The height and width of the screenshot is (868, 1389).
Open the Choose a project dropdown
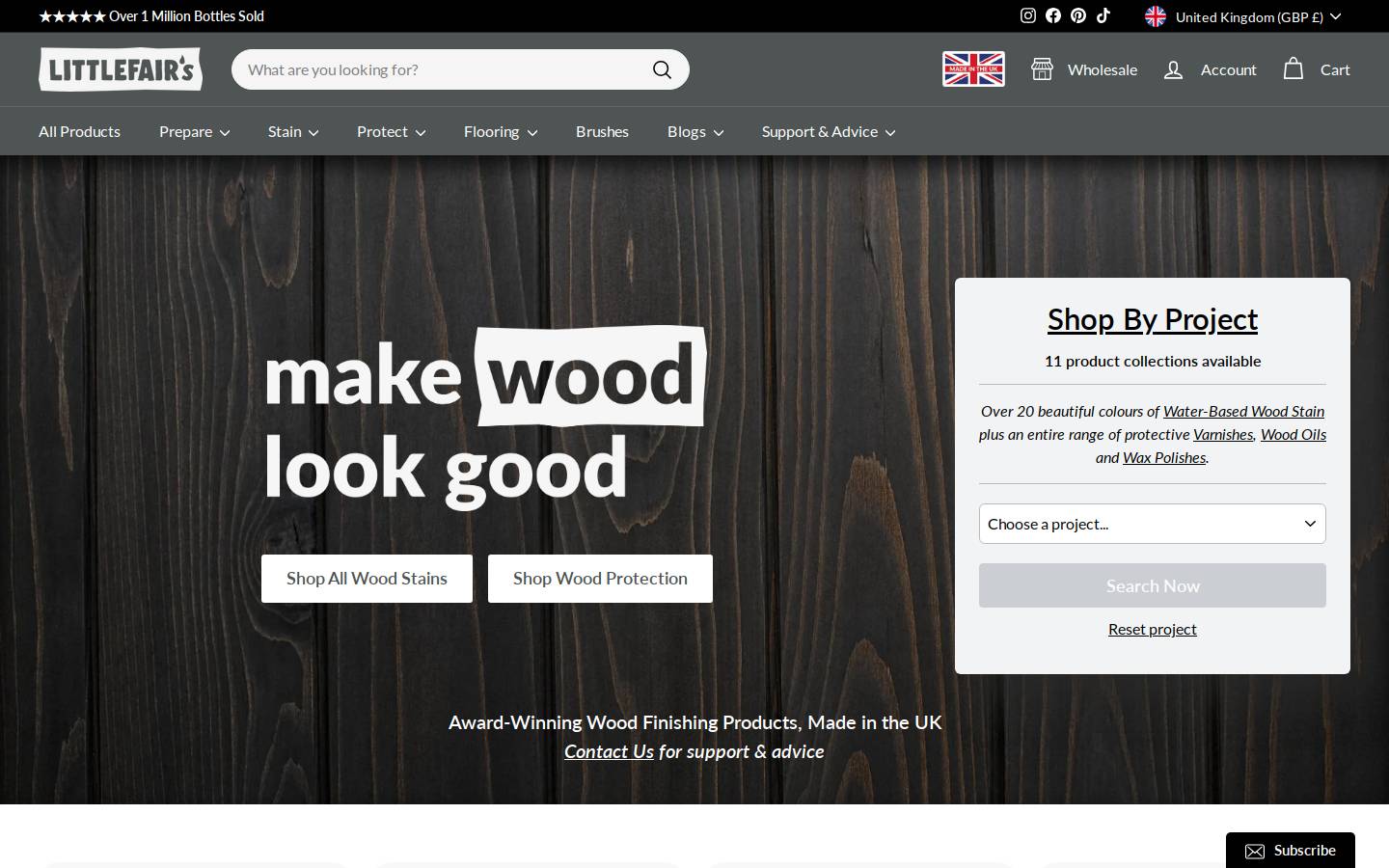pos(1153,524)
